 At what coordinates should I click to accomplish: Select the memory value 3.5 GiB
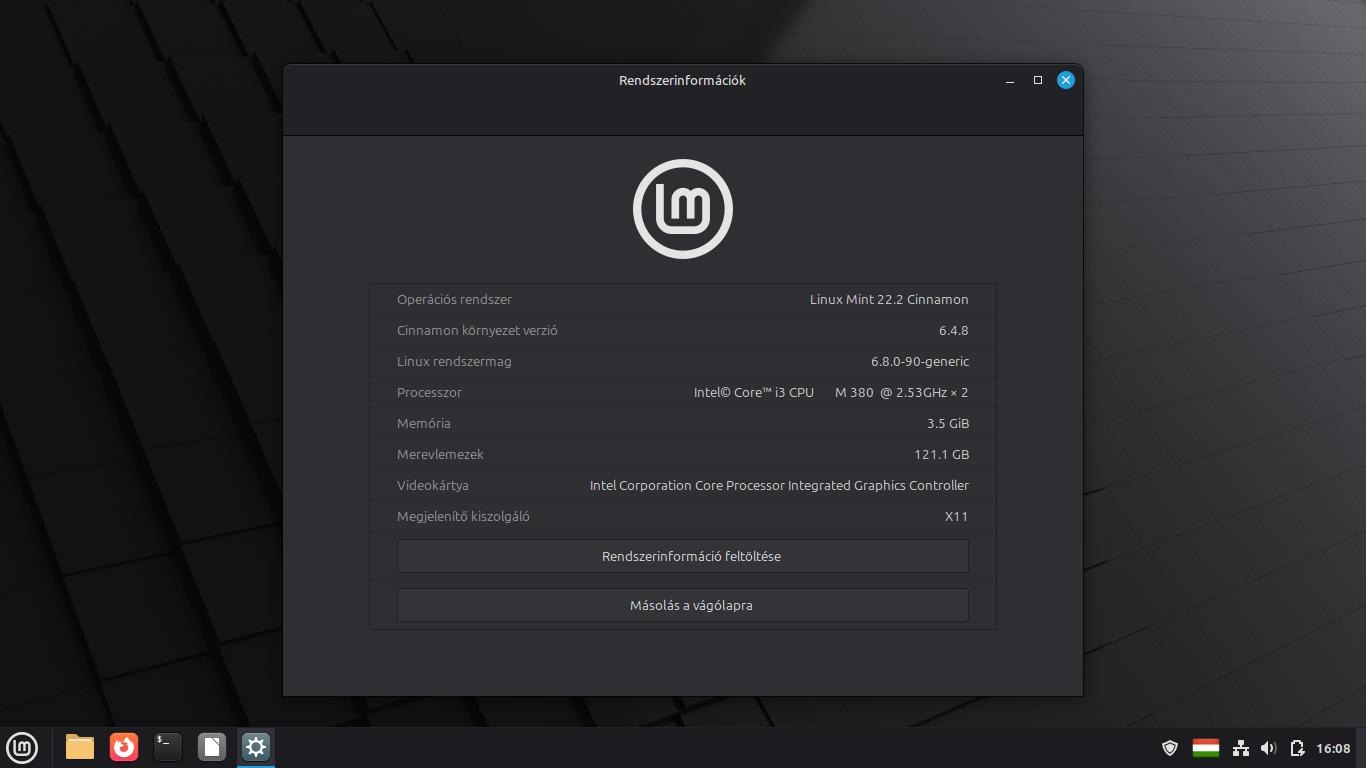[x=948, y=423]
